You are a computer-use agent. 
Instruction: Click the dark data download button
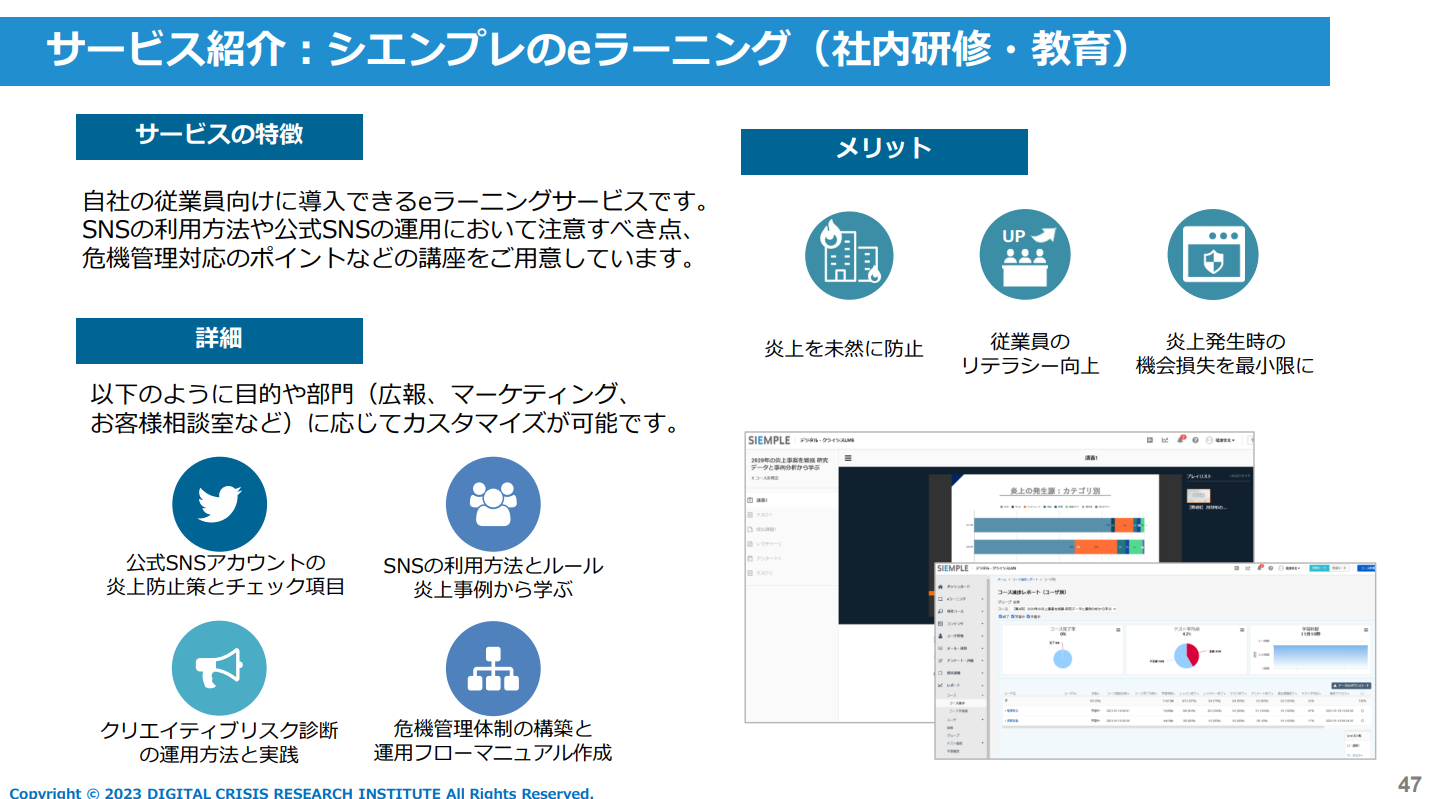coord(1351,685)
